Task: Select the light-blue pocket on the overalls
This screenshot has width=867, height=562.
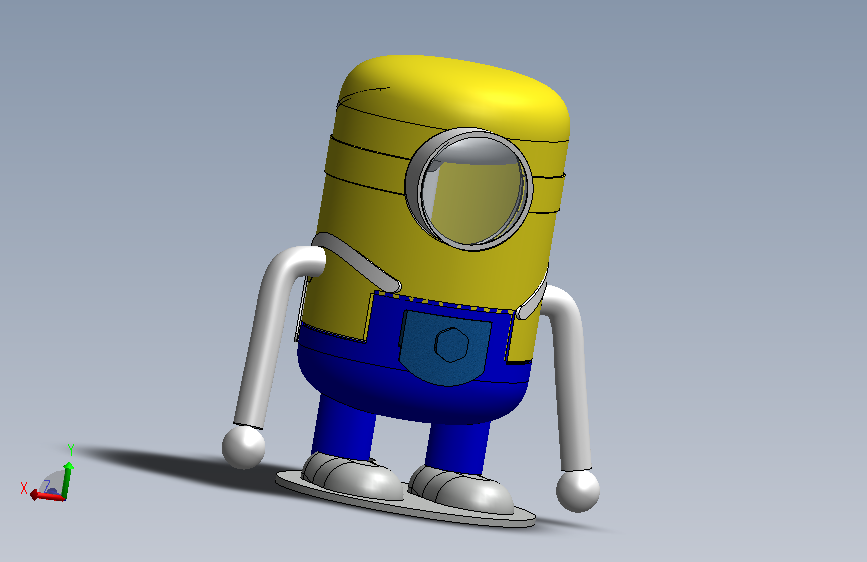Action: pyautogui.click(x=446, y=347)
